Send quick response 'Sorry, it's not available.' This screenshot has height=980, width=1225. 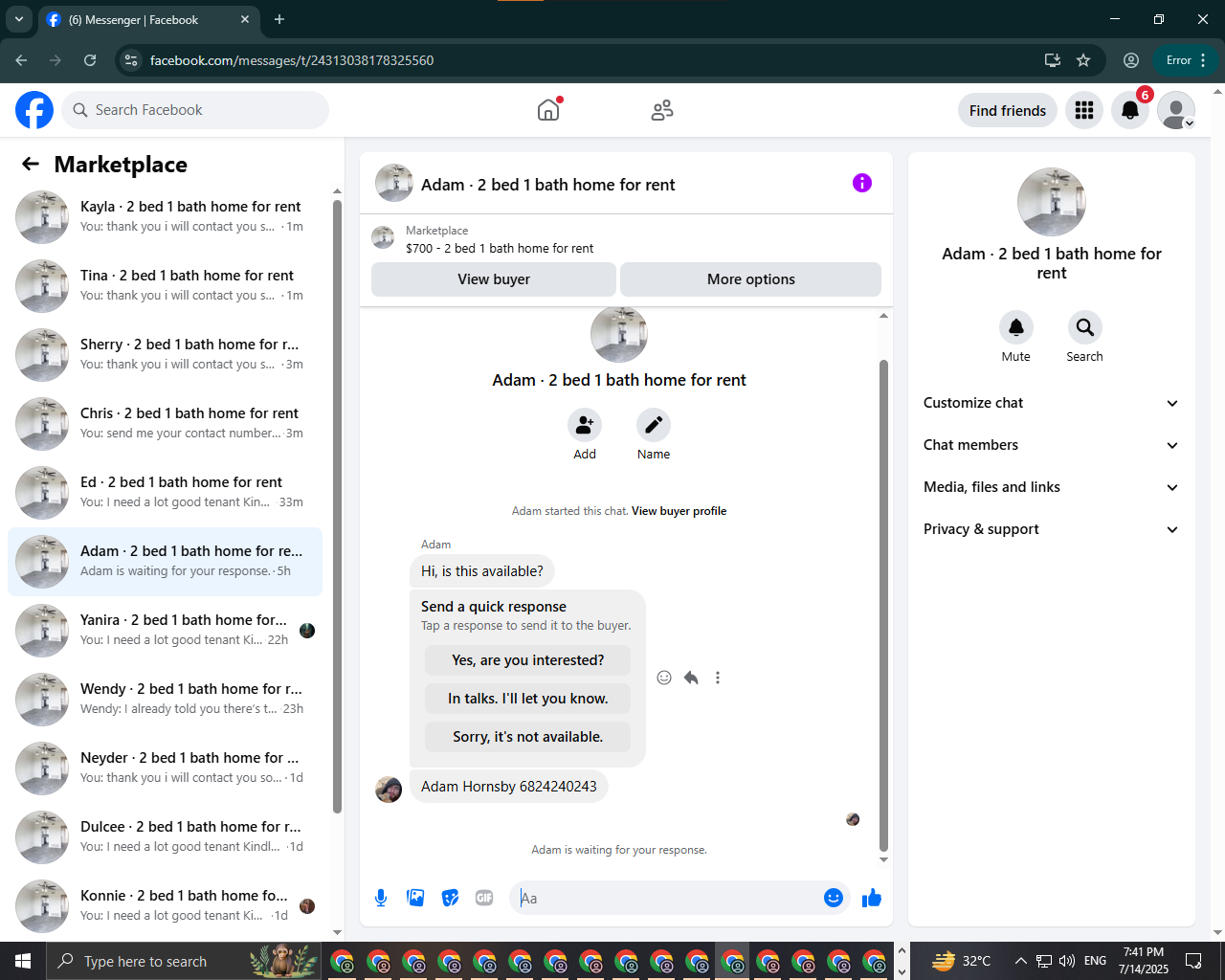[528, 737]
